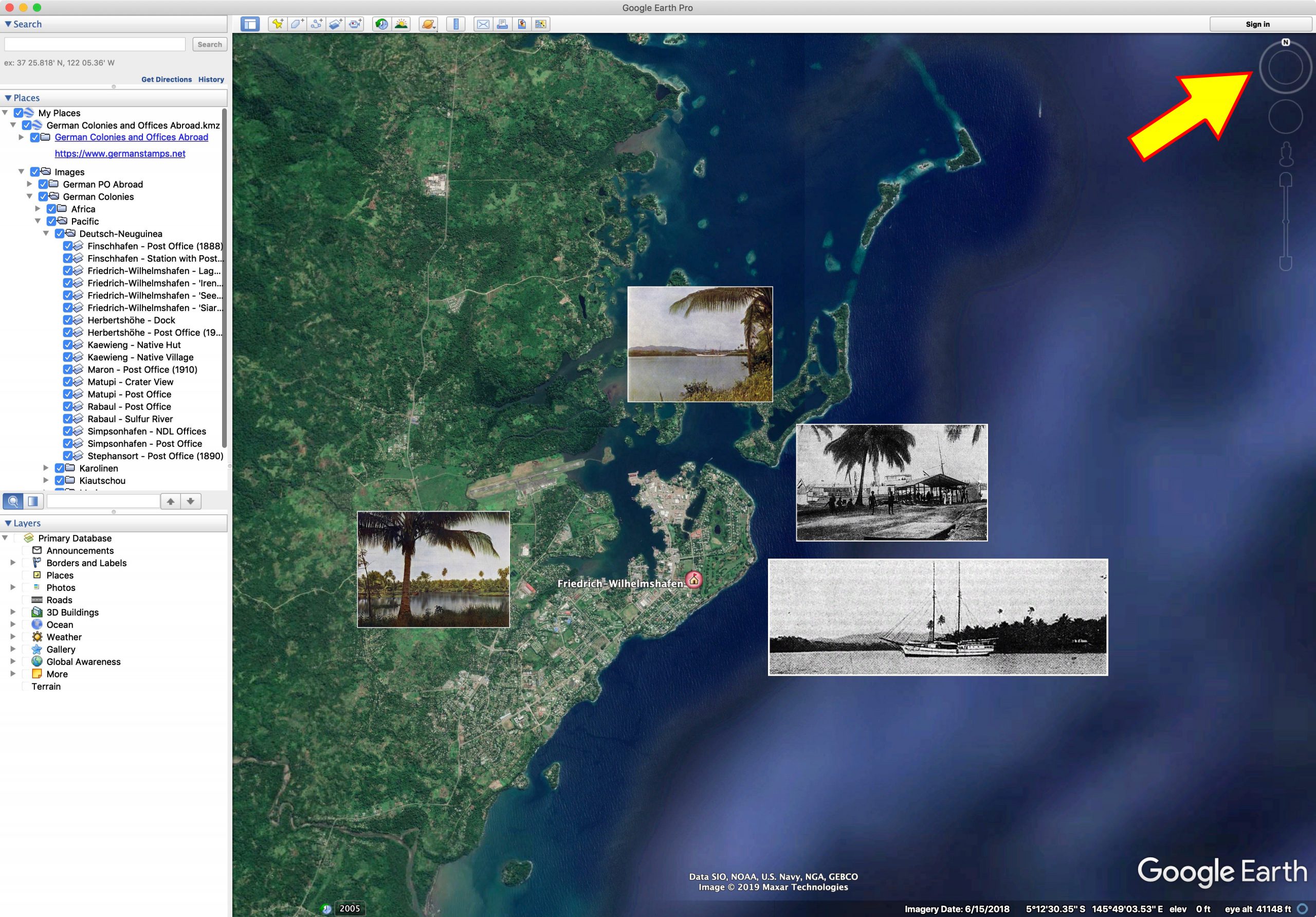Open the ruler measuring tool
Screen dimensions: 1316x917
coord(455,24)
